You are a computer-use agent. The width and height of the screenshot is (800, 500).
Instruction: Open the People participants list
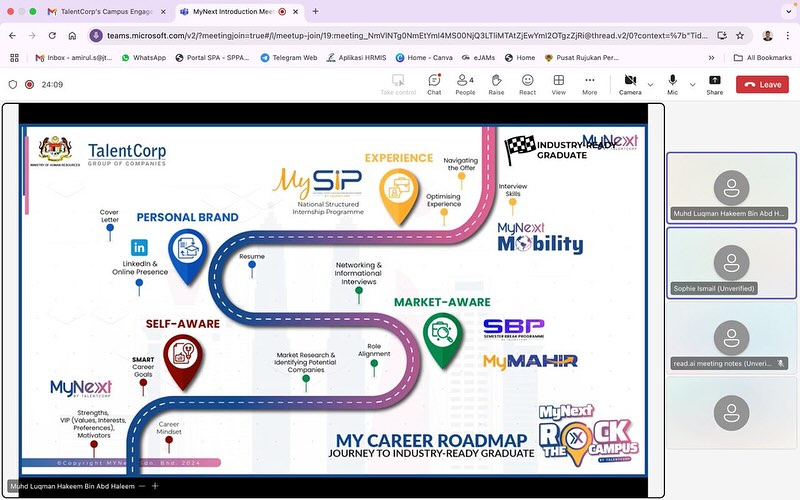[465, 85]
